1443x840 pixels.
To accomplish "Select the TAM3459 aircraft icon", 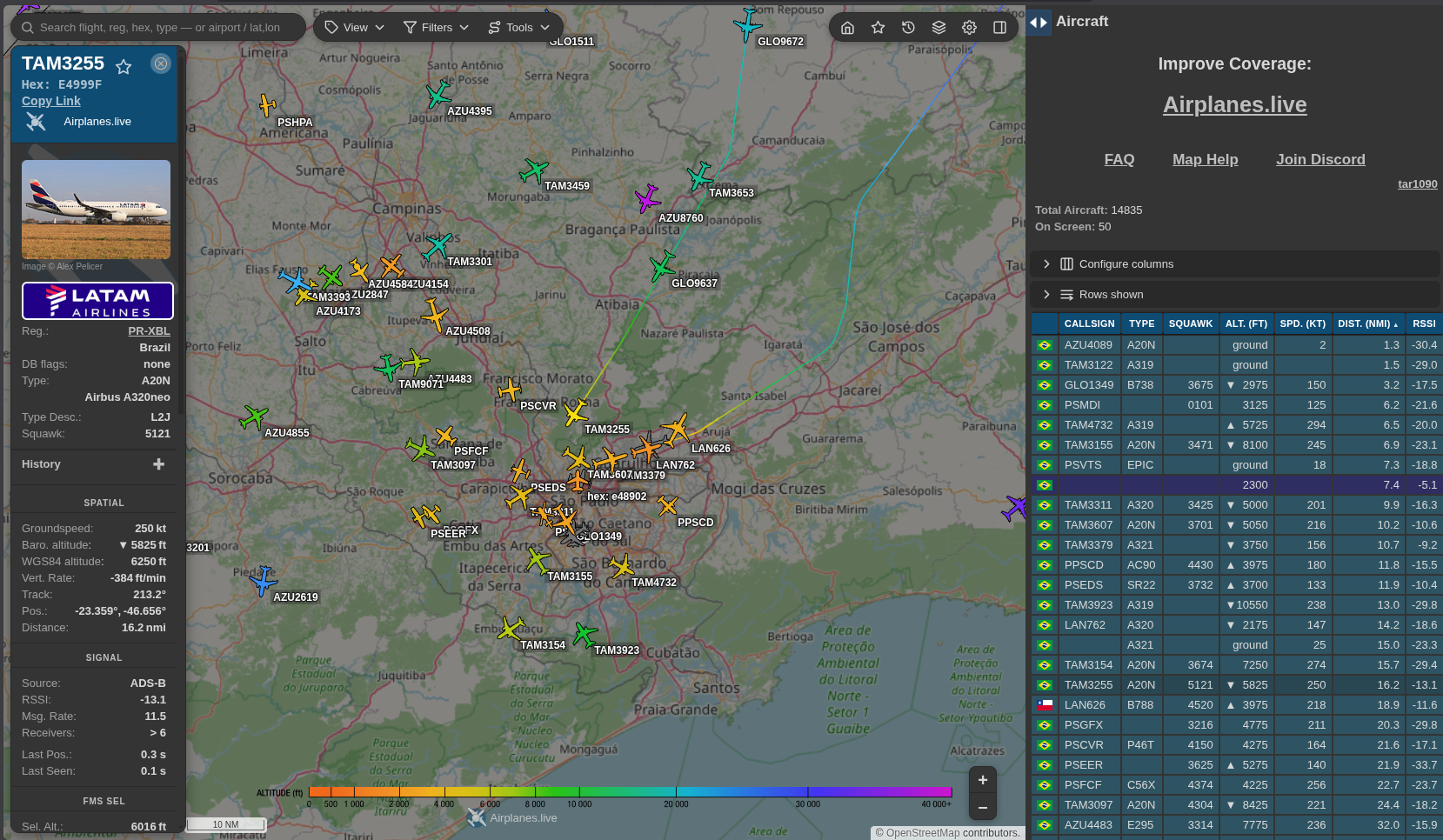I will pos(533,170).
